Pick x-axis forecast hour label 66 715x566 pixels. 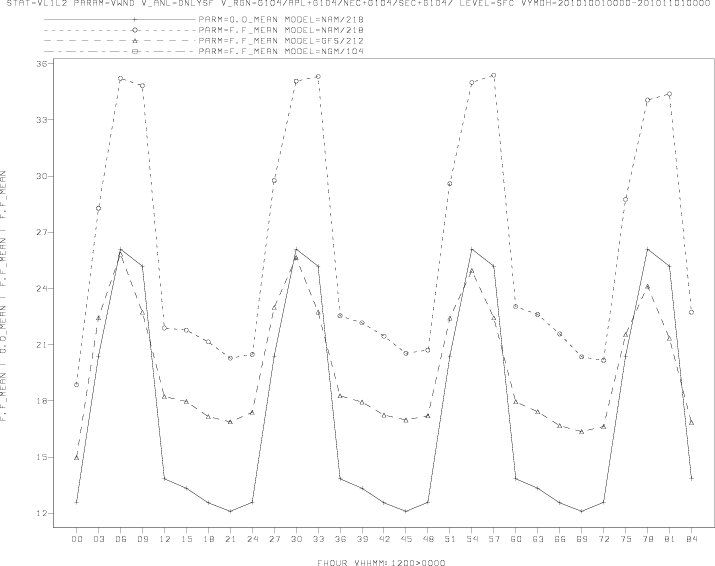(x=560, y=539)
